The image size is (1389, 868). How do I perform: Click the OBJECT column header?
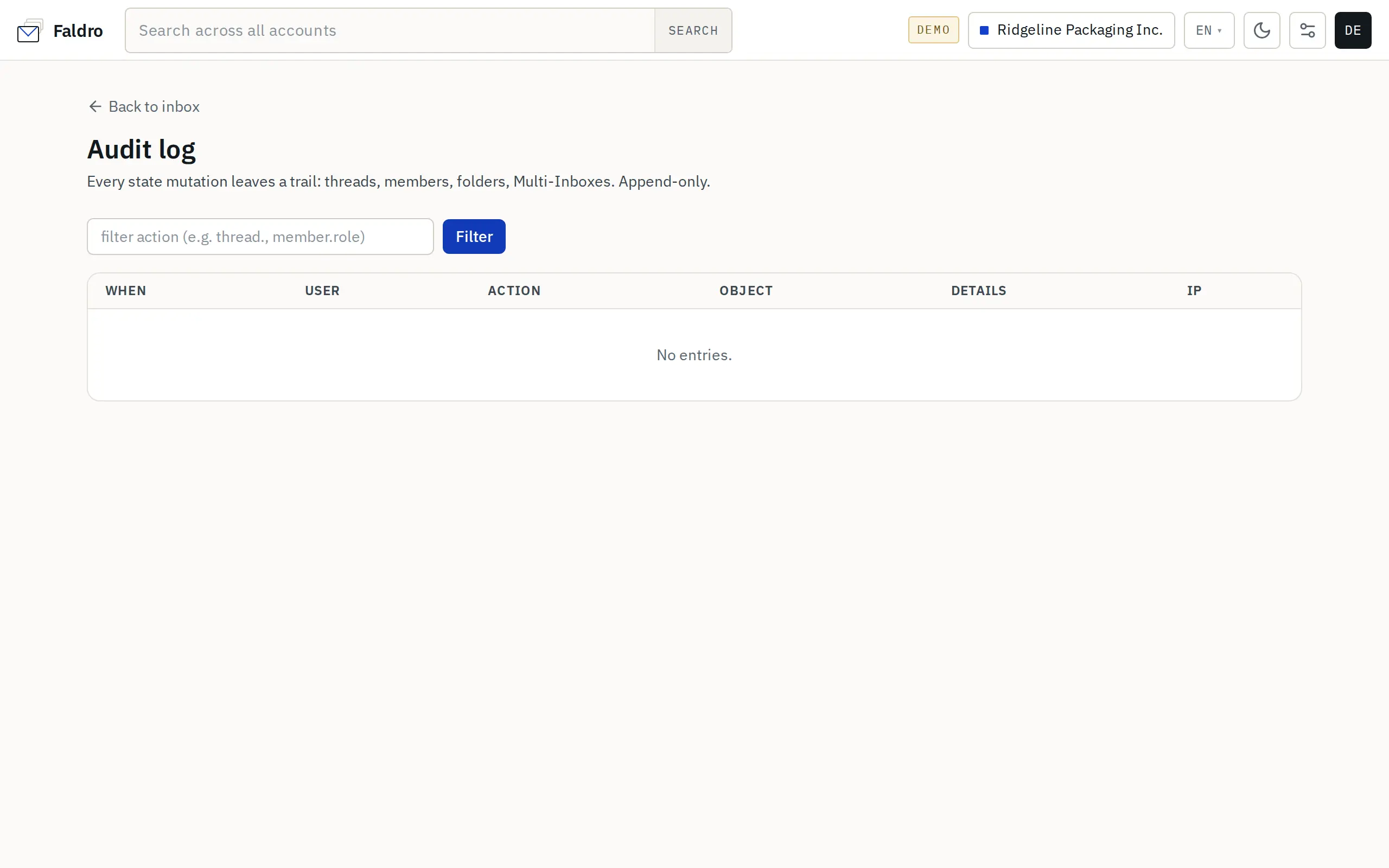(746, 290)
